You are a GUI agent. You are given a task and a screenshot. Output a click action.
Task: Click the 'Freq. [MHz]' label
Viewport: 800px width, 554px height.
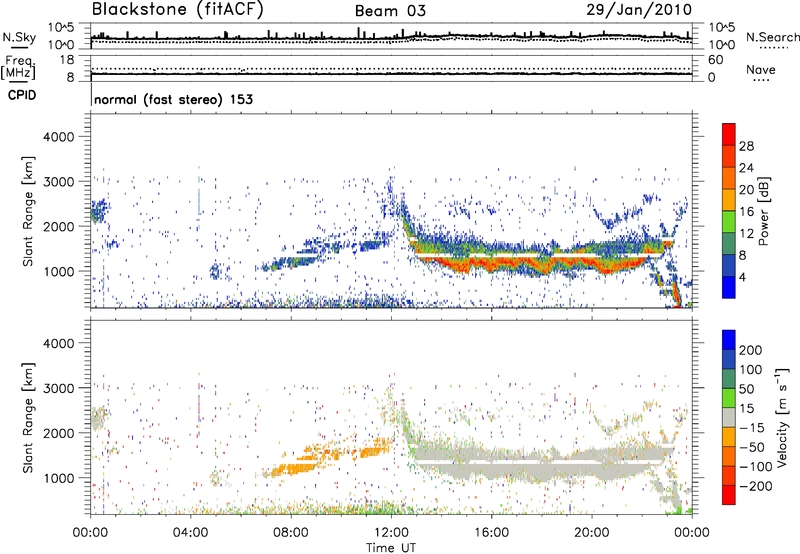(19, 67)
